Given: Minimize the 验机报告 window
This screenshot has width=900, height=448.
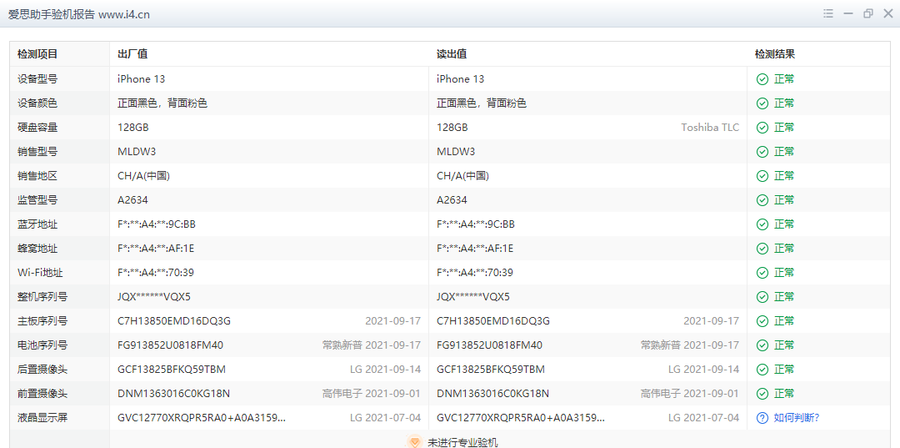Looking at the screenshot, I should (x=848, y=14).
